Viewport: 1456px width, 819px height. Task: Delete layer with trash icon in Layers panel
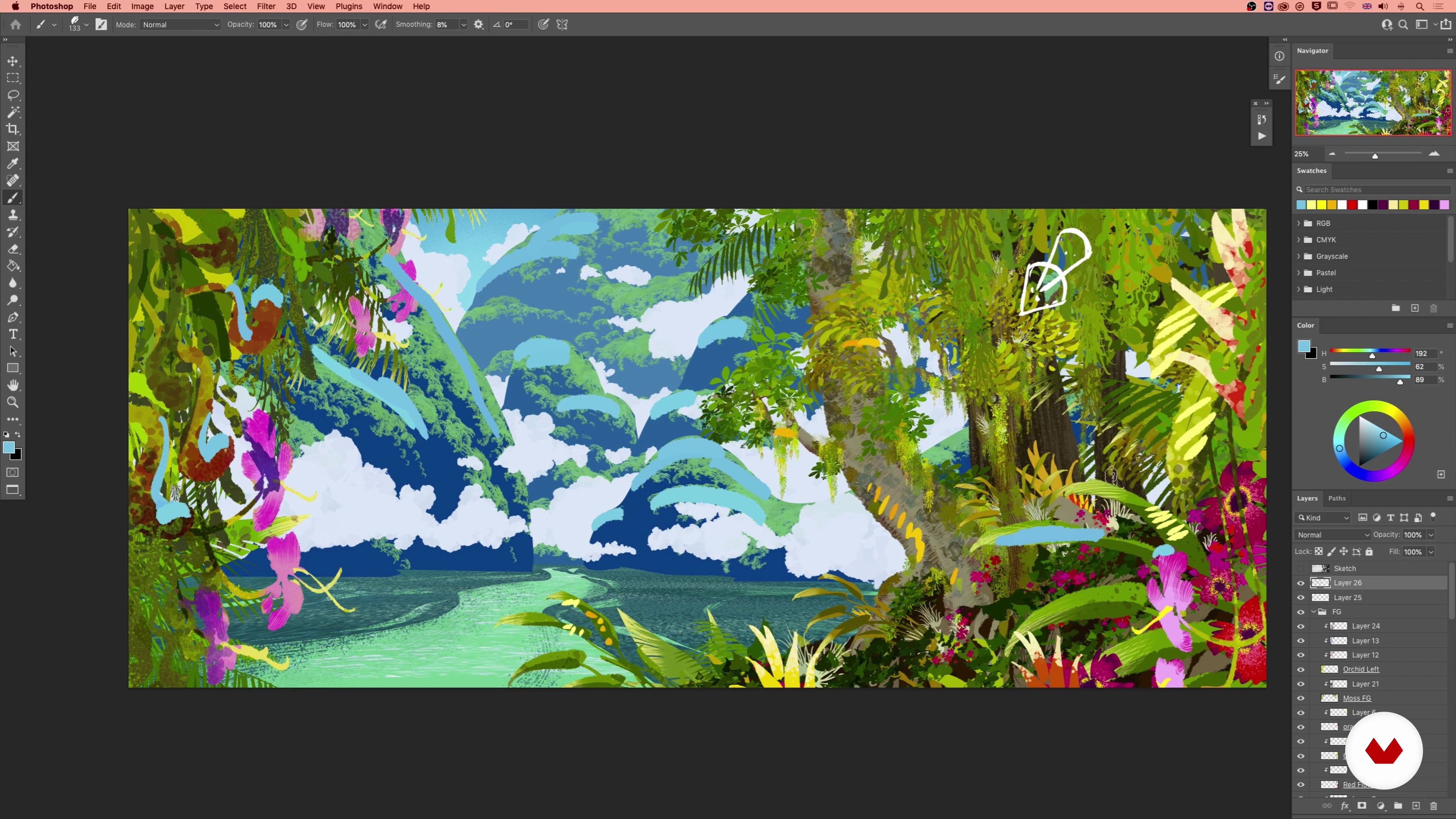[x=1433, y=806]
